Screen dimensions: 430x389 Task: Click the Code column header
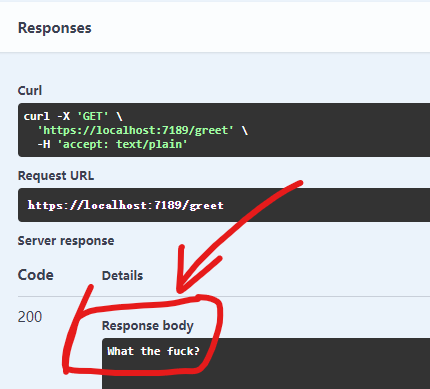[x=35, y=275]
